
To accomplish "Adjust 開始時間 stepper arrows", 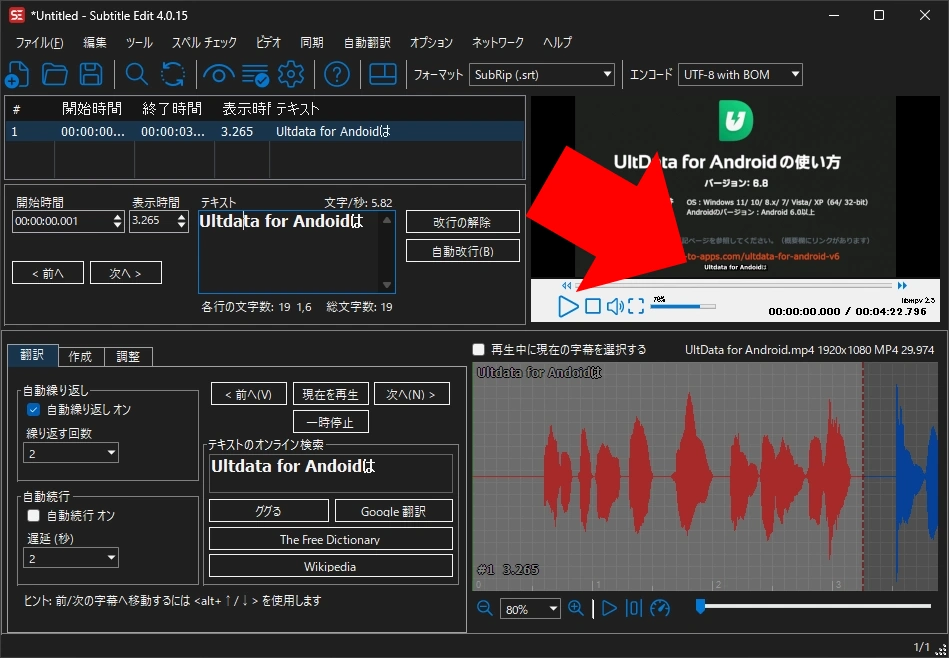I will coord(118,221).
